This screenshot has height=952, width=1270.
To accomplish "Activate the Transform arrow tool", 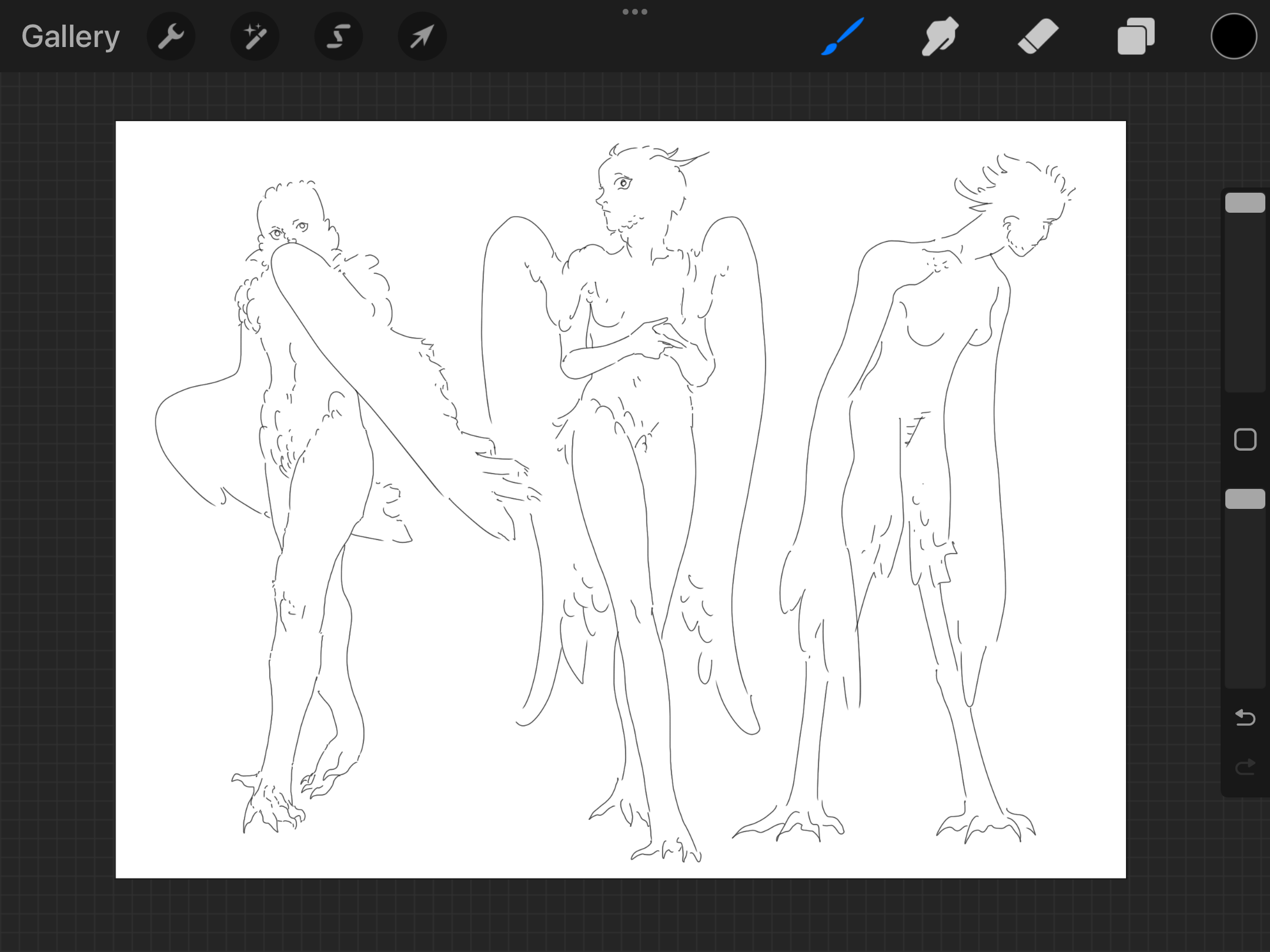I will pyautogui.click(x=422, y=36).
